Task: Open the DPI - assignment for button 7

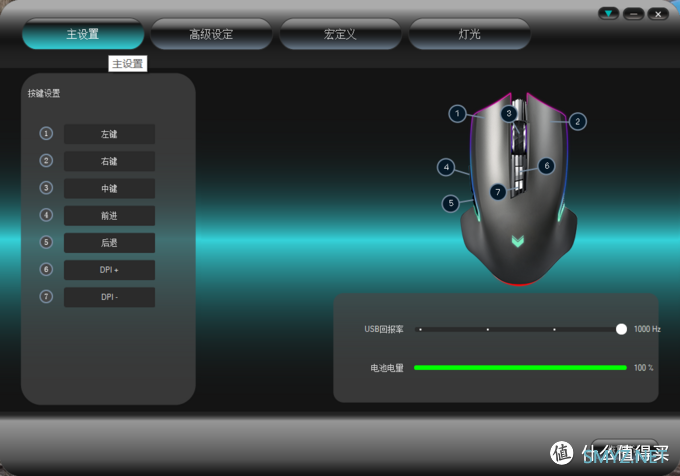Action: coord(109,297)
